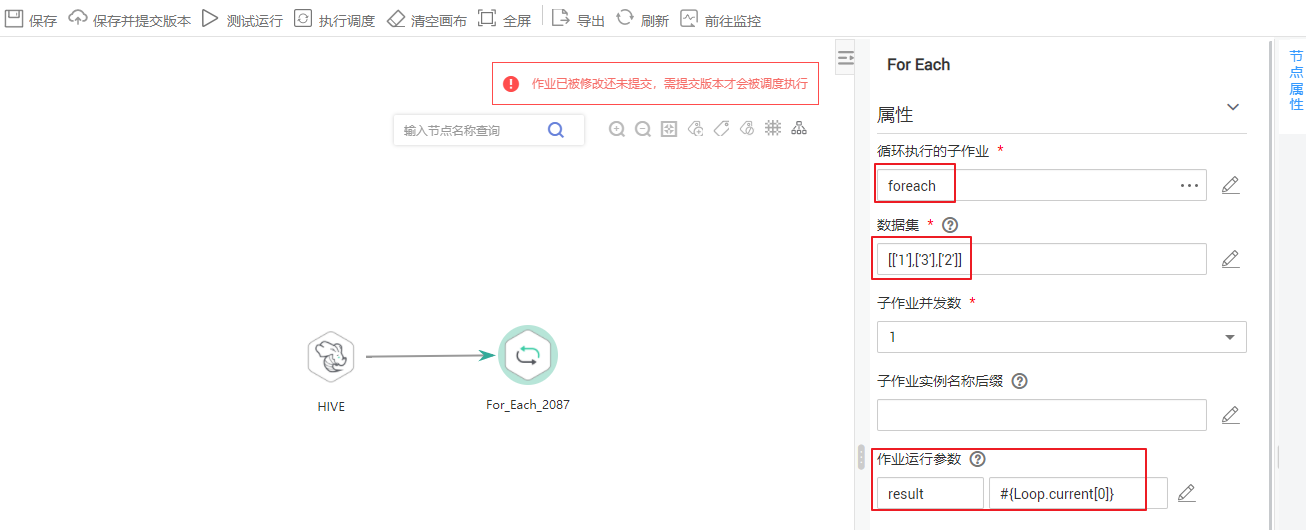
Task: Click the add tag icon
Action: 695,129
